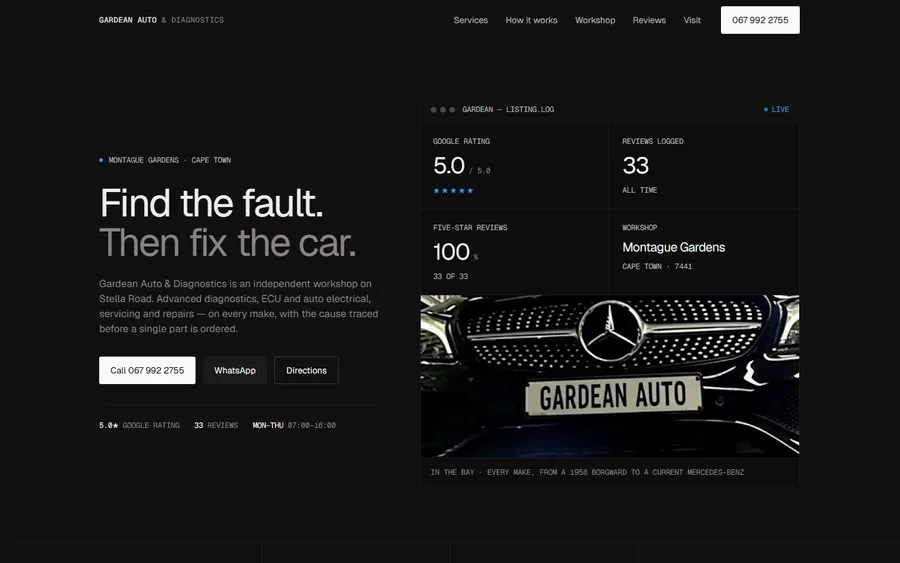Click the blue LIVE indicator
900x563 pixels.
click(x=777, y=109)
